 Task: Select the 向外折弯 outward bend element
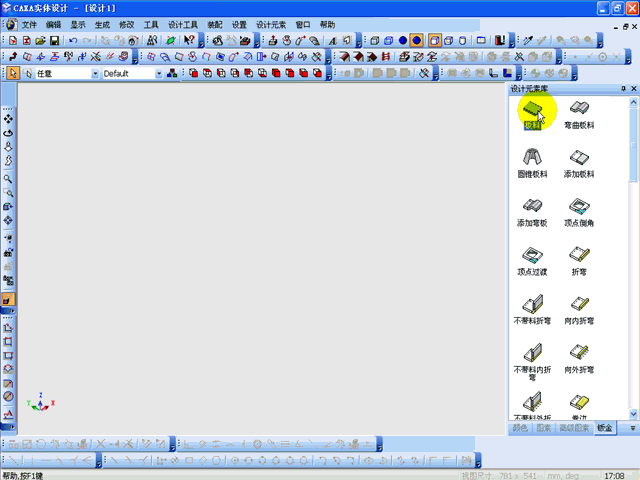tap(579, 359)
